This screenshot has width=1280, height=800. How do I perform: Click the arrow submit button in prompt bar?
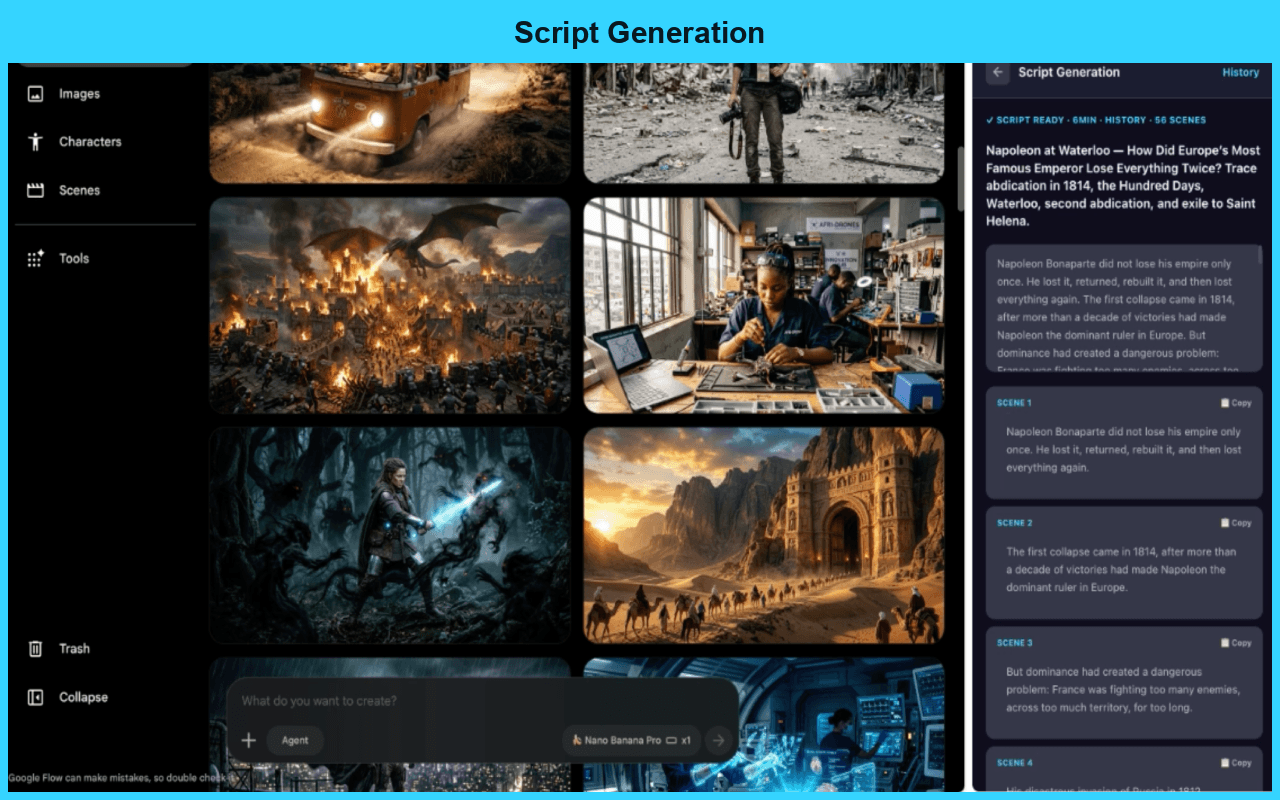coord(717,741)
